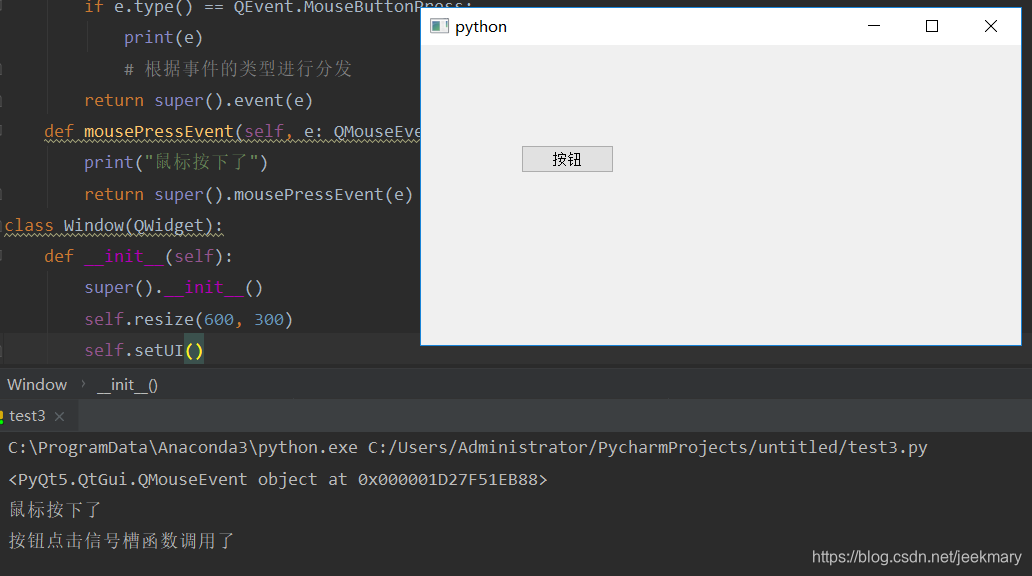The height and width of the screenshot is (576, 1032).
Task: Click the def mousePressEvent line
Action: point(232,132)
